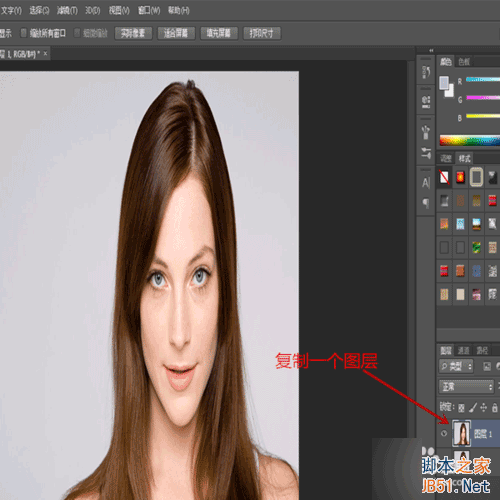The image size is (500, 500).
Task: Click the foreground color swatch
Action: [x=444, y=82]
